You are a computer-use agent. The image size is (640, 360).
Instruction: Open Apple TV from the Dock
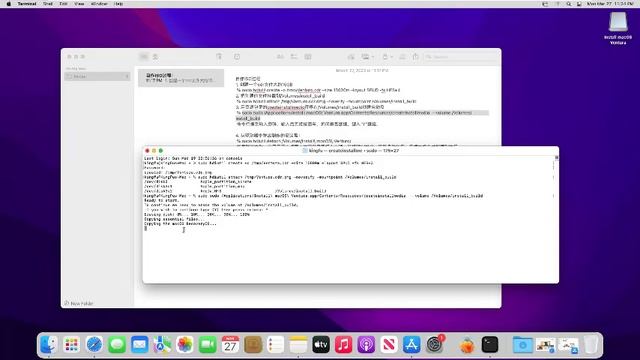pos(321,345)
